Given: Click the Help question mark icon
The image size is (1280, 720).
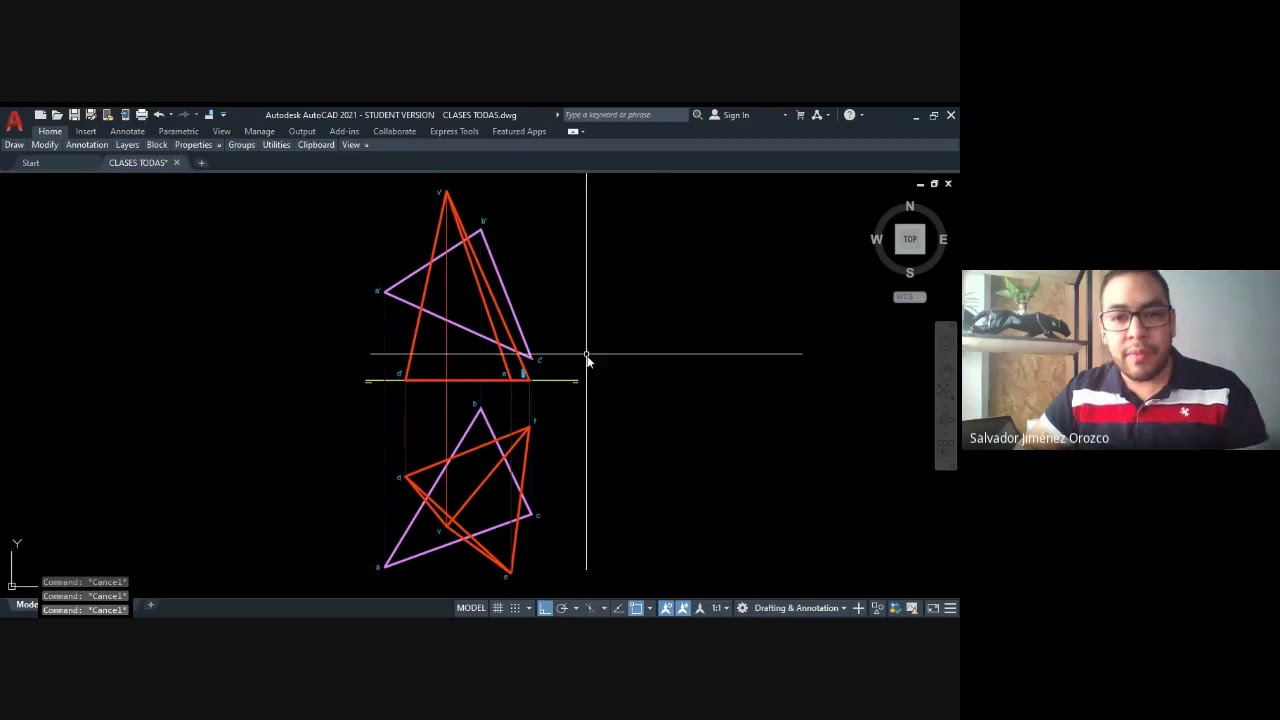Looking at the screenshot, I should 849,115.
